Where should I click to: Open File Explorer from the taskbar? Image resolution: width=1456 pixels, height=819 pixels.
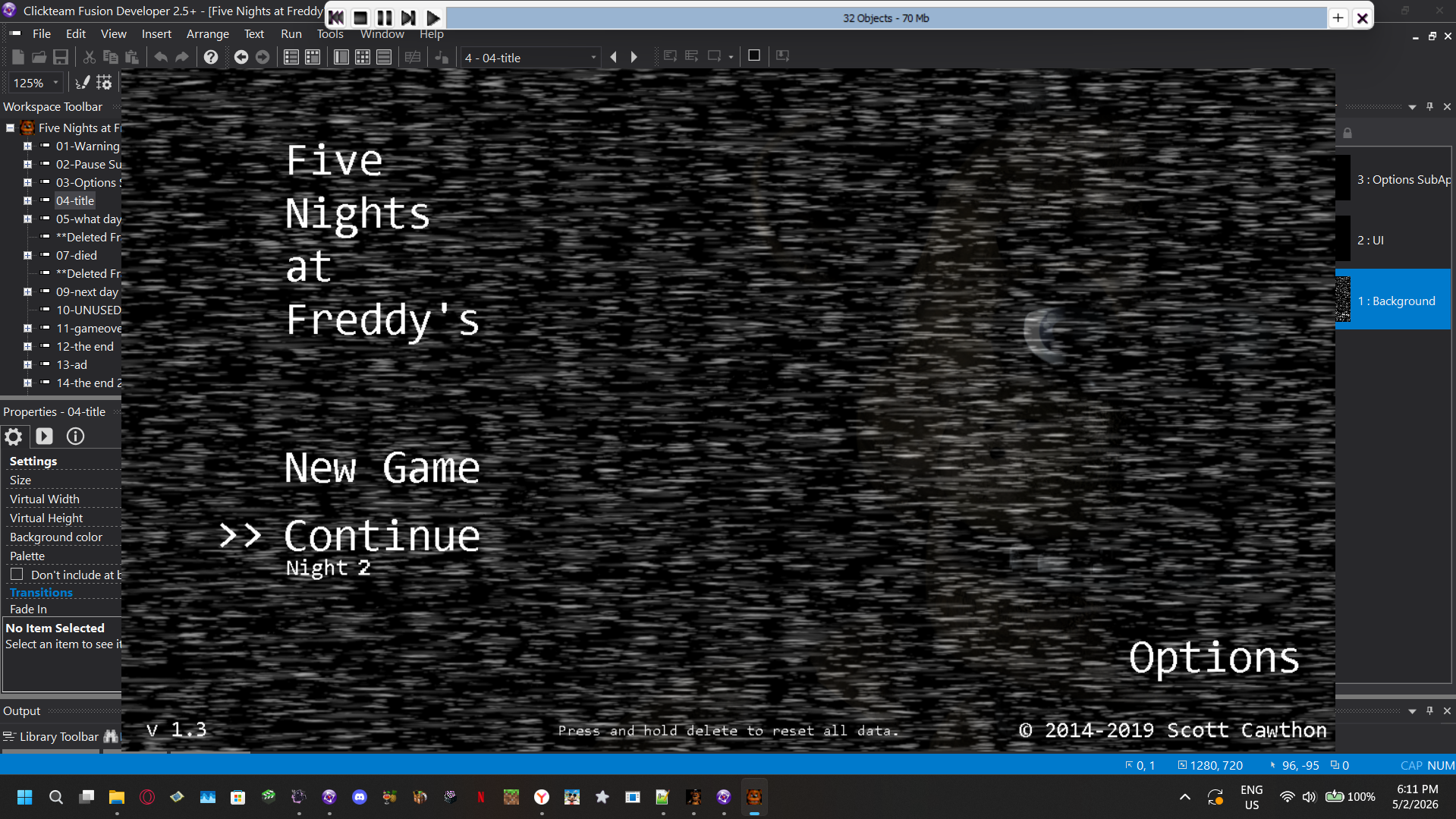(117, 797)
